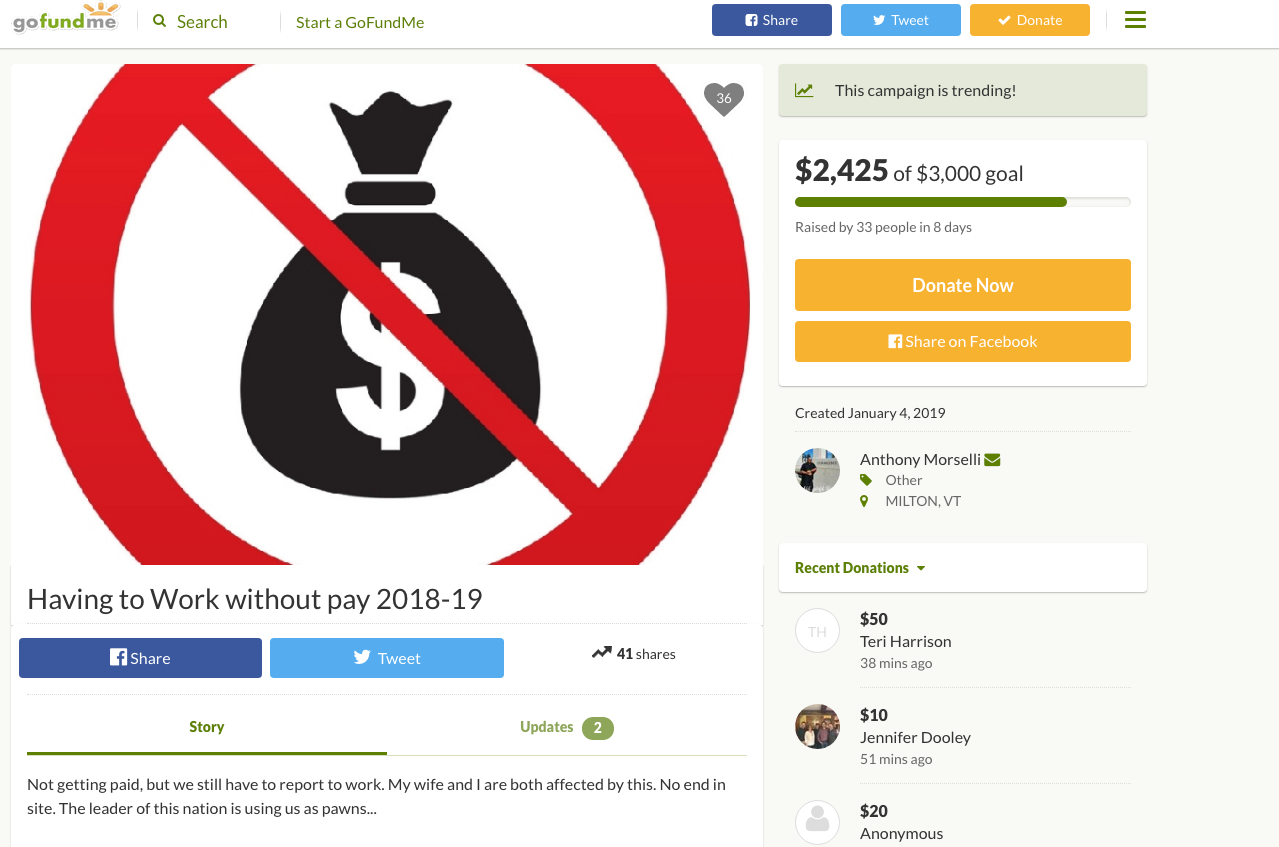
Task: Open the hamburger menu
Action: tap(1135, 20)
